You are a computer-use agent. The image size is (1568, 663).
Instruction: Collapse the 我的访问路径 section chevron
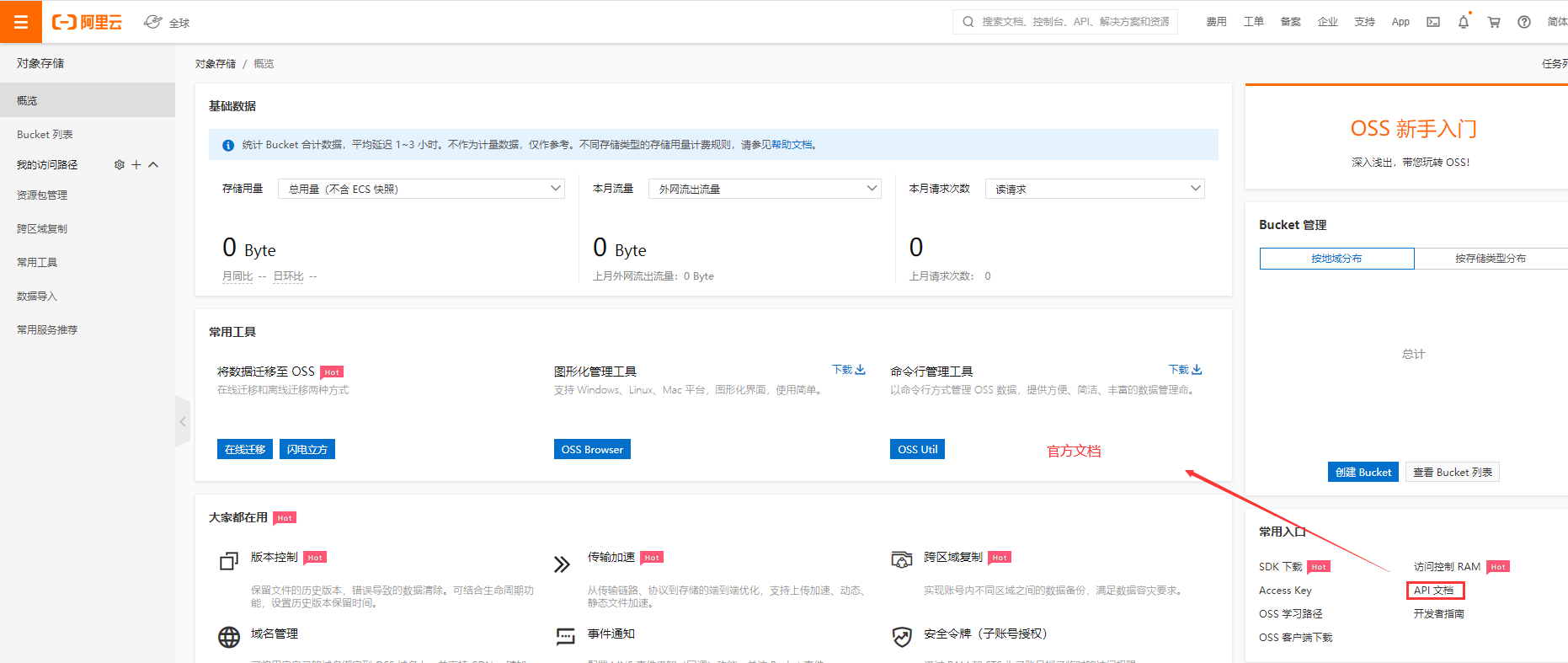[153, 165]
